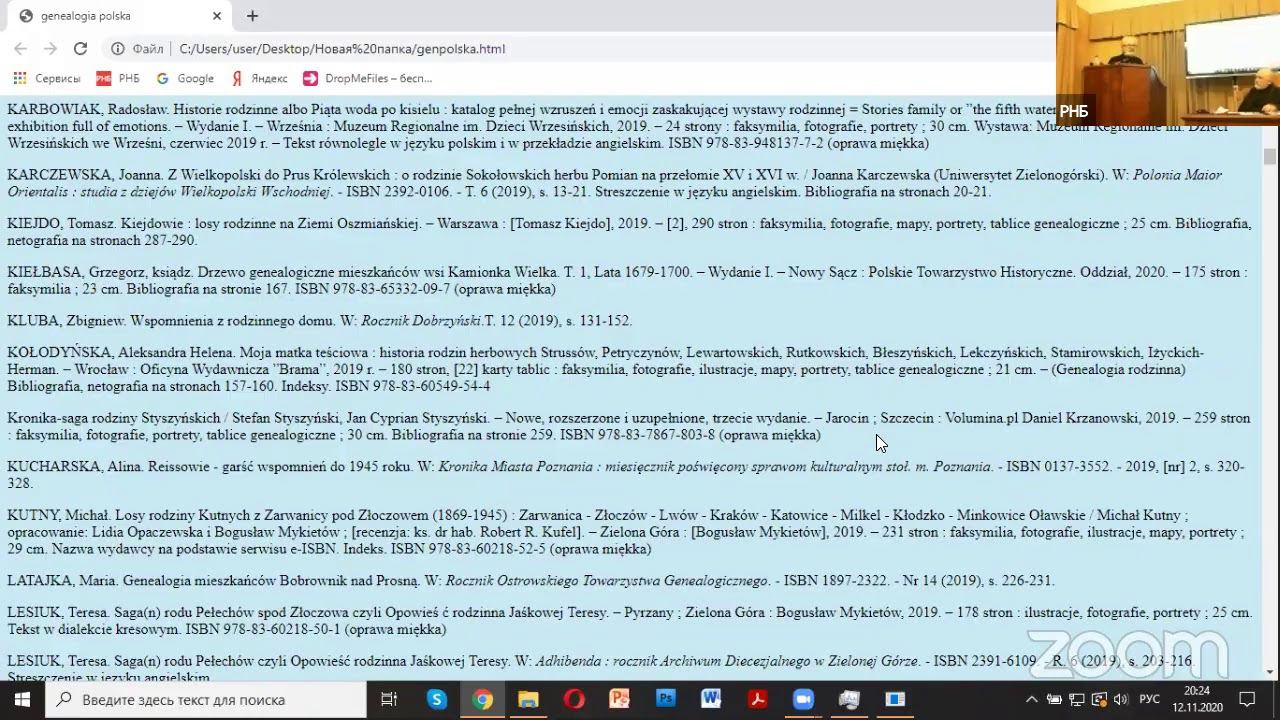Click the italic title Rocznik Dobrzyński
Viewport: 1280px width, 720px height.
point(421,320)
